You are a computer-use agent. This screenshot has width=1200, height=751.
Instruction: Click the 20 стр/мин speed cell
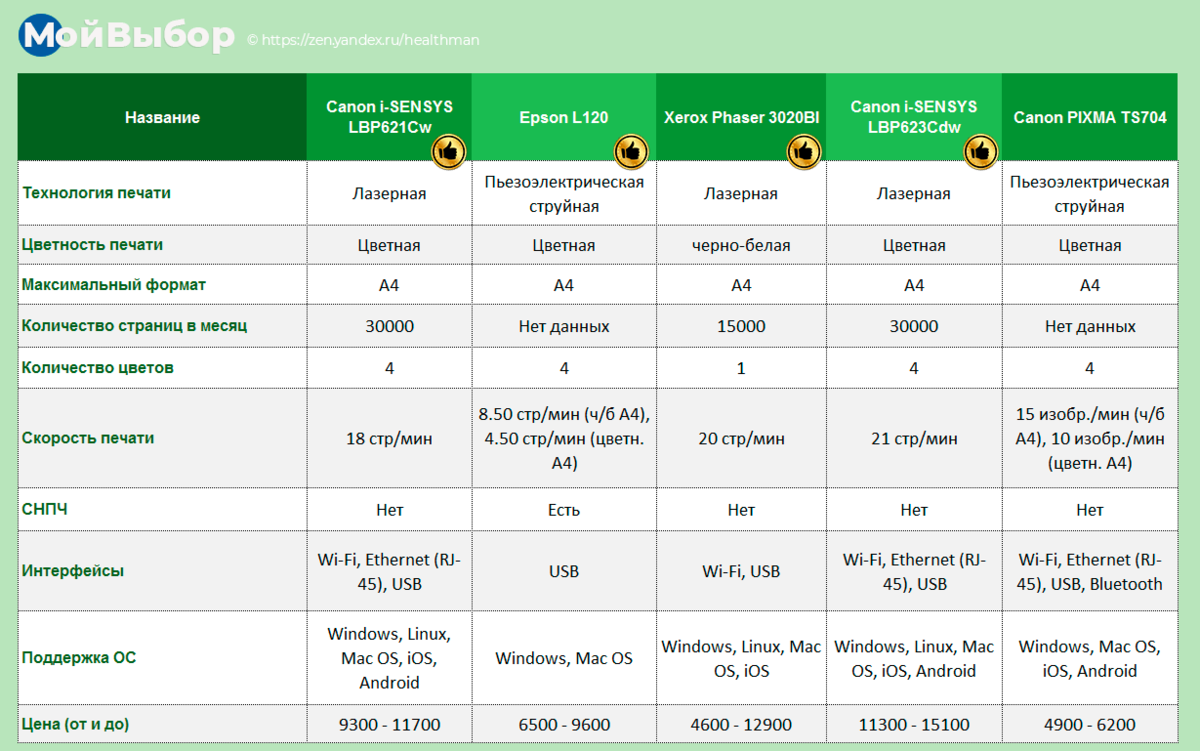click(x=741, y=438)
